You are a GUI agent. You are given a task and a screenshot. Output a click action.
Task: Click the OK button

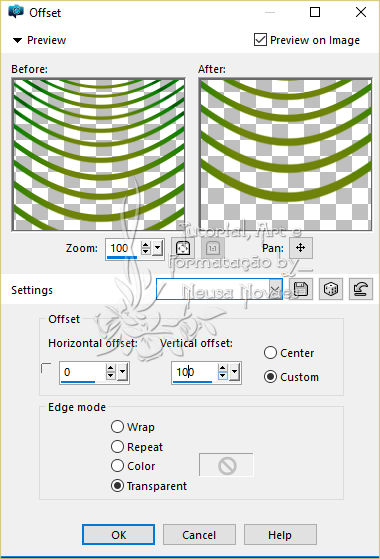[x=118, y=534]
